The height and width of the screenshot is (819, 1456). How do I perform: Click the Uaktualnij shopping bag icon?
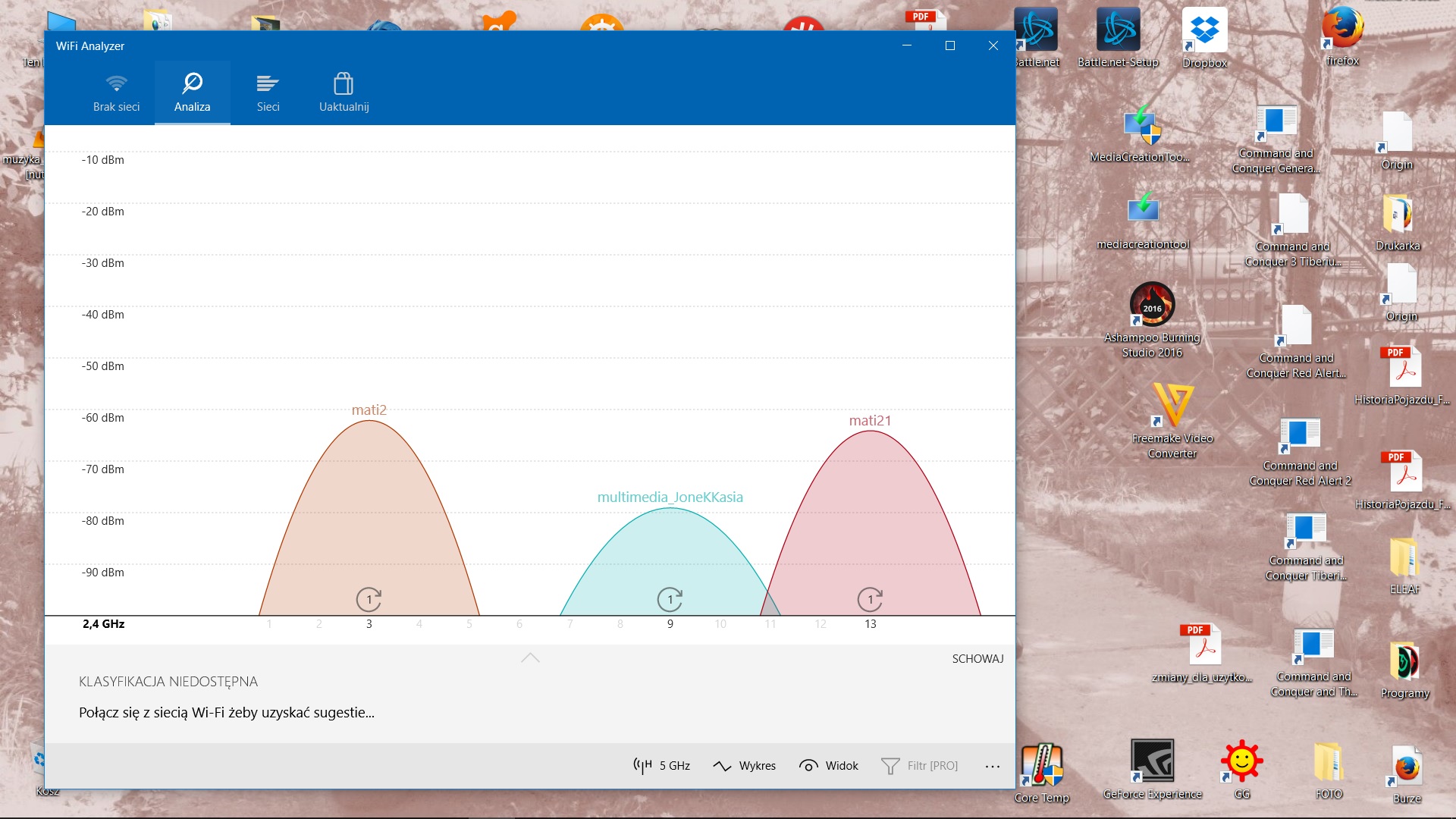click(344, 83)
